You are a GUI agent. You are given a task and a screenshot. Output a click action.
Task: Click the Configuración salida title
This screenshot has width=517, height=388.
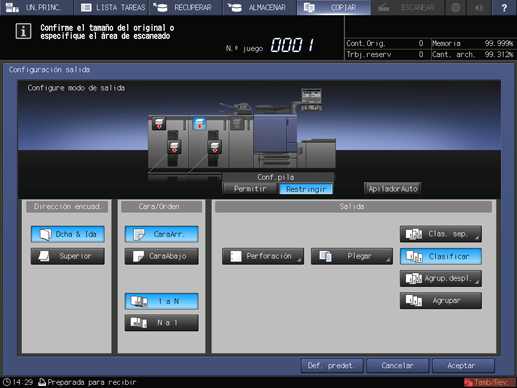[49, 70]
